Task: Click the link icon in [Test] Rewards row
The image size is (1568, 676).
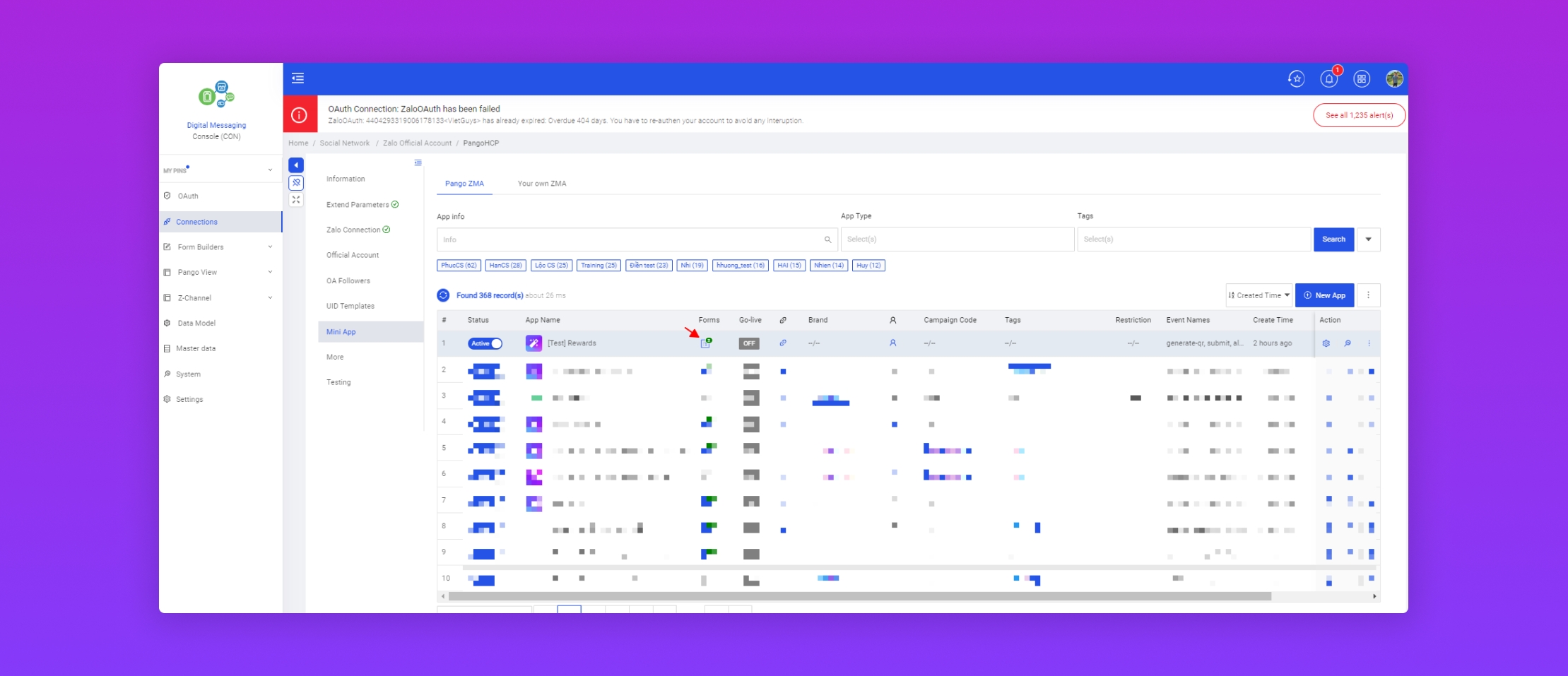Action: [783, 343]
